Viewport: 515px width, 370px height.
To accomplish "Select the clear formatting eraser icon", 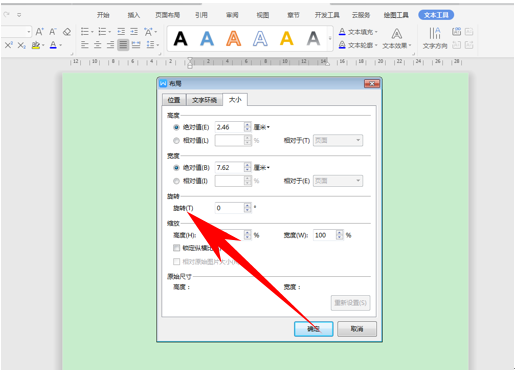I will (x=67, y=32).
